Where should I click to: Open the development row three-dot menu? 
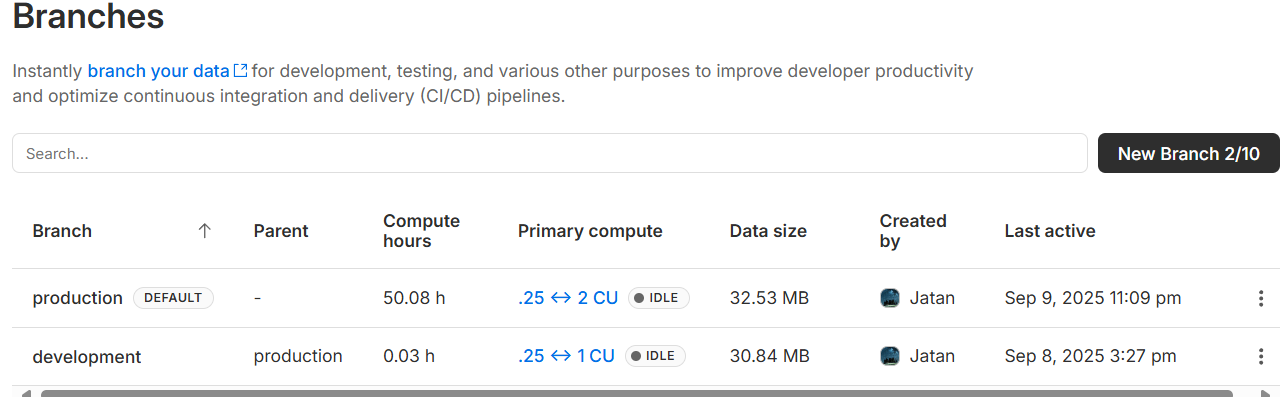tap(1260, 356)
